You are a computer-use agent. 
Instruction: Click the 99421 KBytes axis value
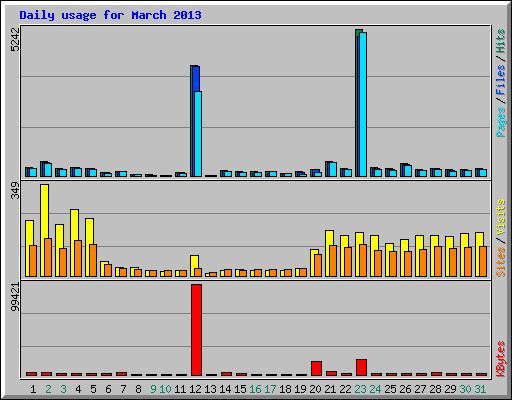coord(15,297)
